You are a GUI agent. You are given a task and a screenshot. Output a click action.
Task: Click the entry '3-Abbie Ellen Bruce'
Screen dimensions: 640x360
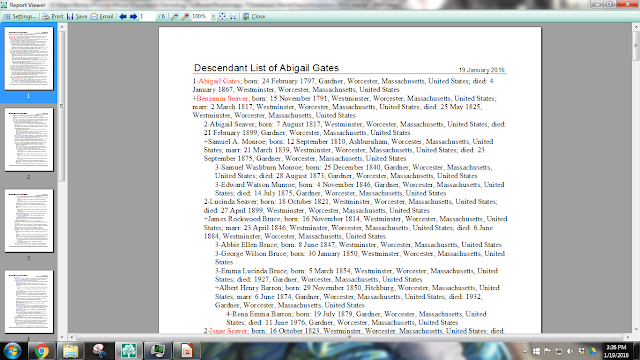pos(247,244)
